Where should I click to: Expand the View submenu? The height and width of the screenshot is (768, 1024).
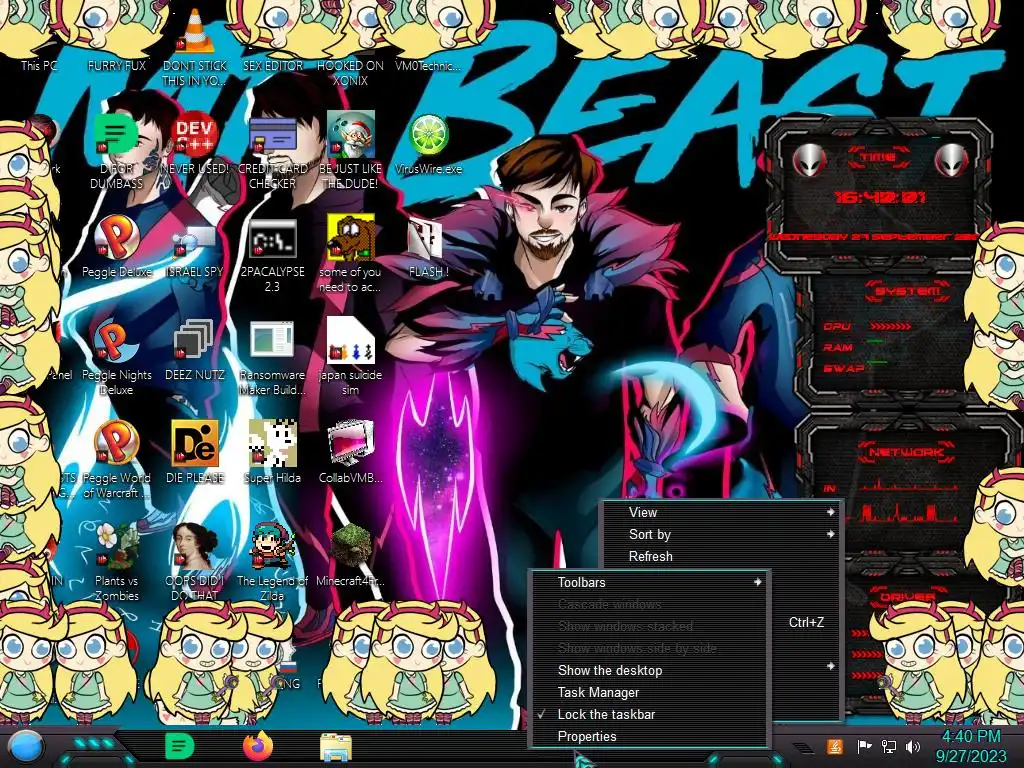coord(722,513)
